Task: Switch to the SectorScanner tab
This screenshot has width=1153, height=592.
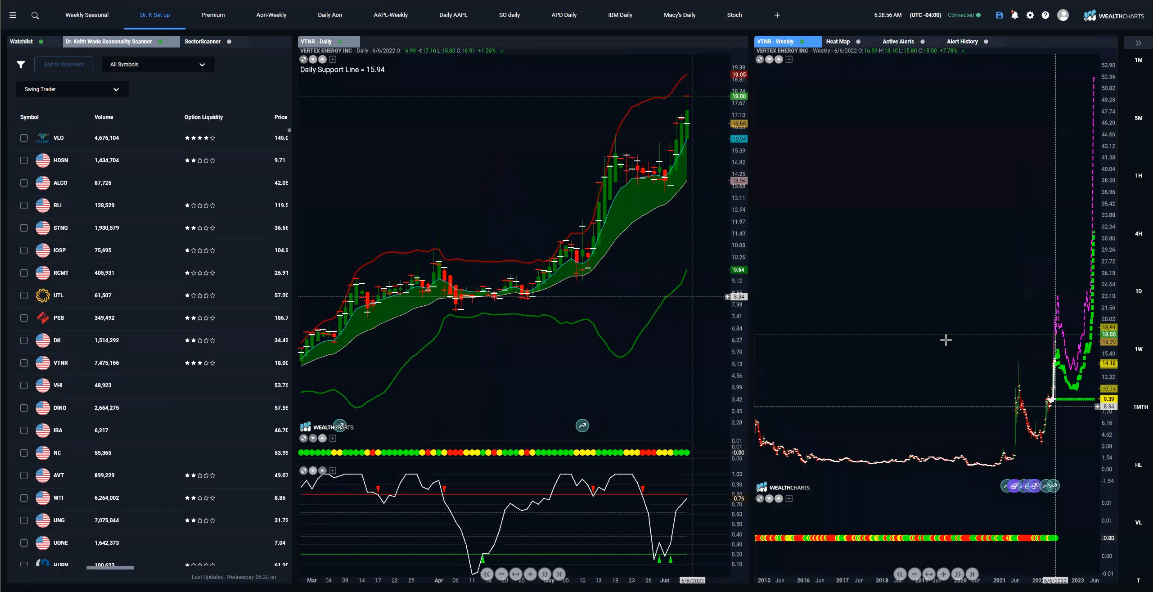Action: (203, 42)
